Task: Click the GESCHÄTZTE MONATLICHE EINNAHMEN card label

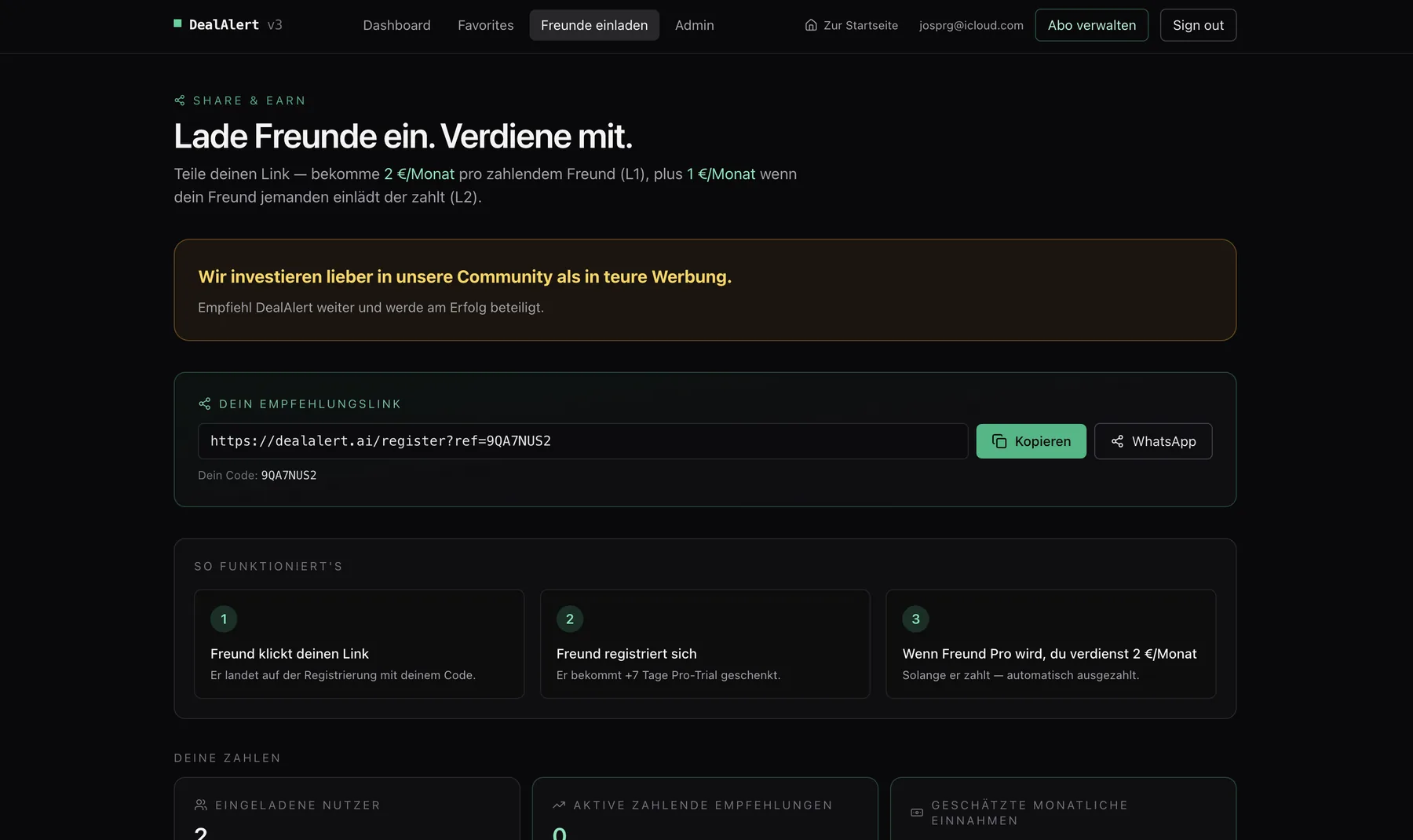Action: tap(1029, 813)
